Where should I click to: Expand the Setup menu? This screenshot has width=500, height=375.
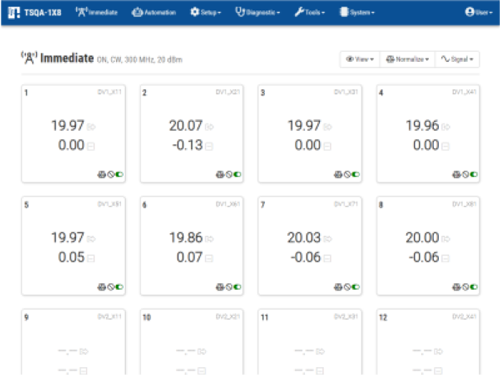coord(205,12)
